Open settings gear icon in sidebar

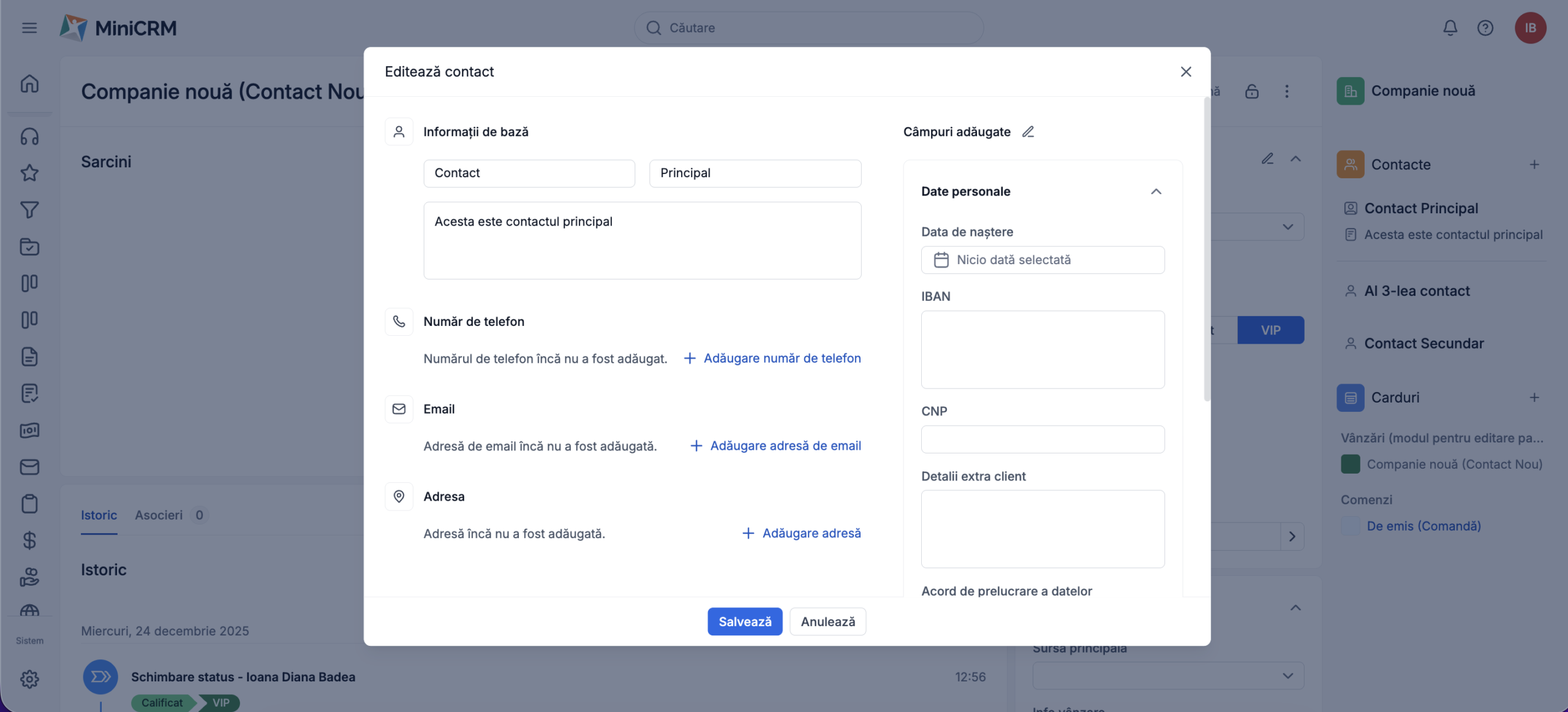29,679
